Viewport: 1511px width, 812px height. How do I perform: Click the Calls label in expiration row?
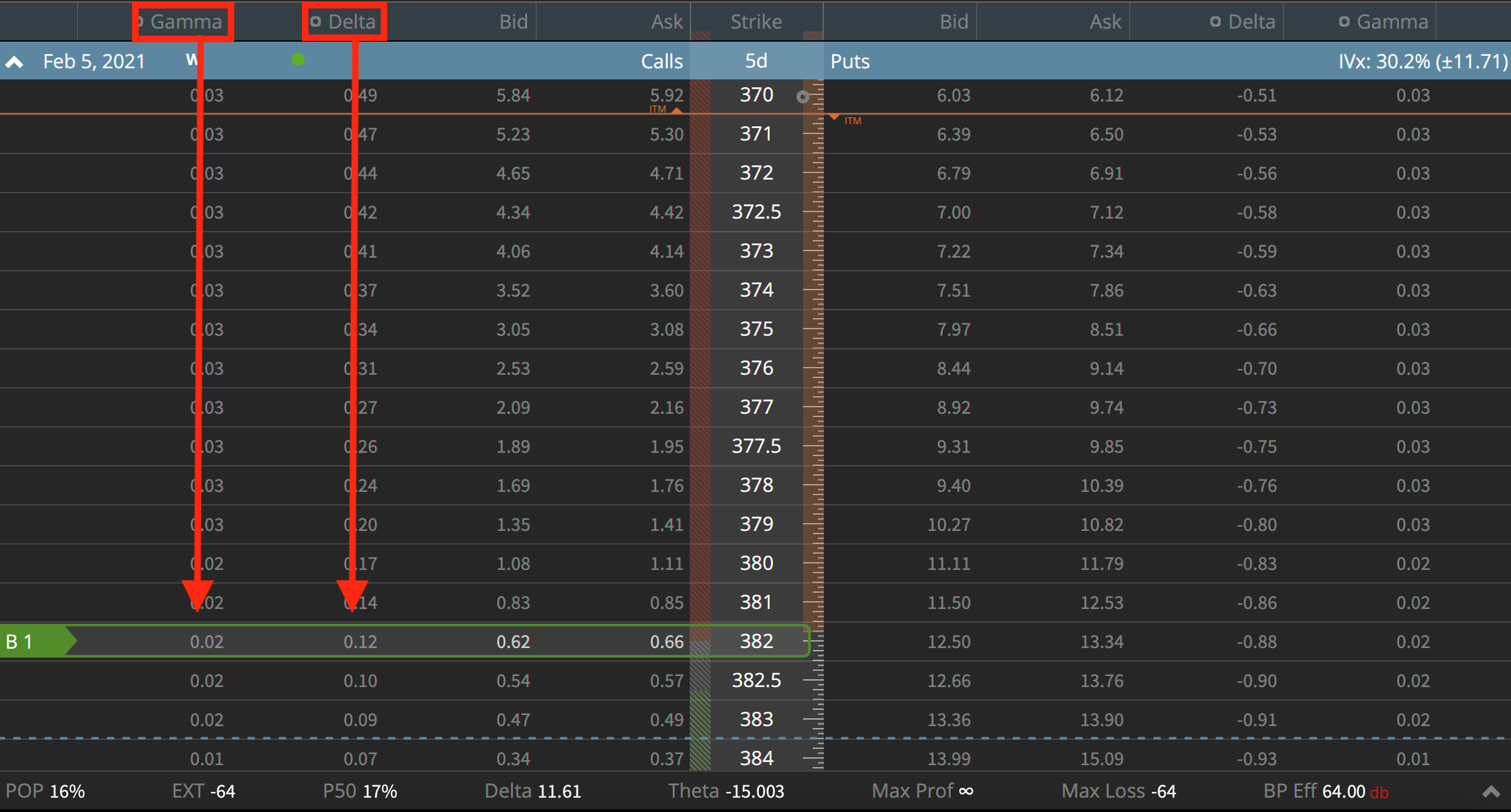662,61
